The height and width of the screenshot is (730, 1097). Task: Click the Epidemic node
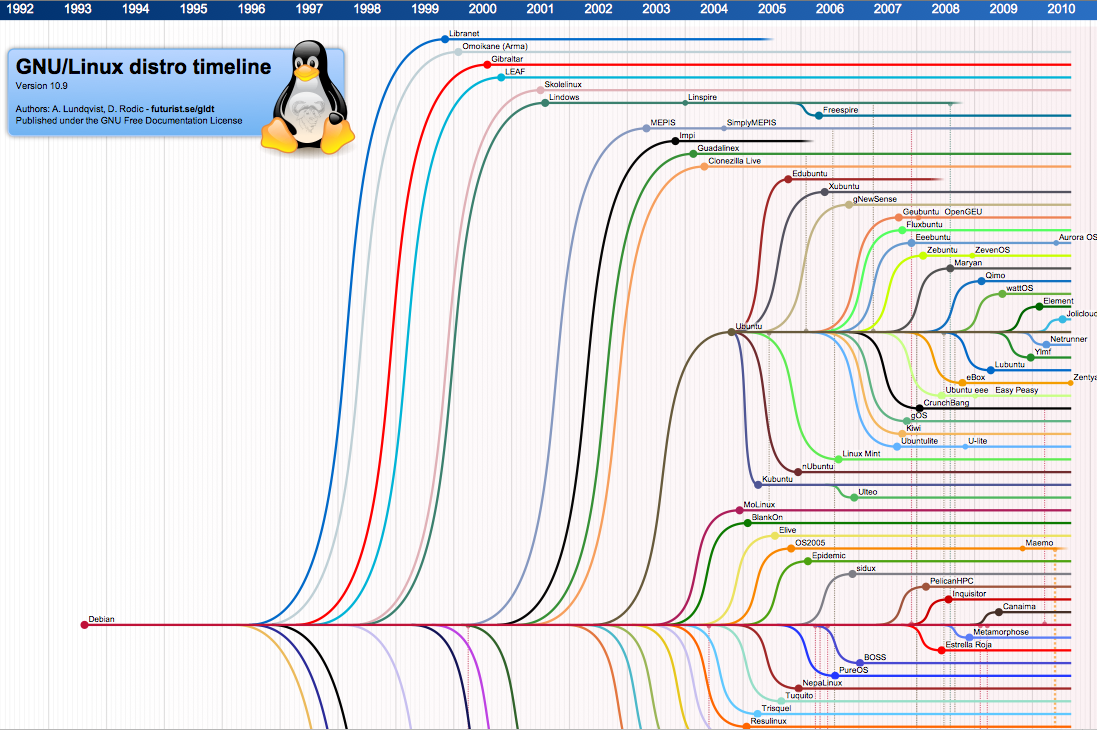[808, 561]
